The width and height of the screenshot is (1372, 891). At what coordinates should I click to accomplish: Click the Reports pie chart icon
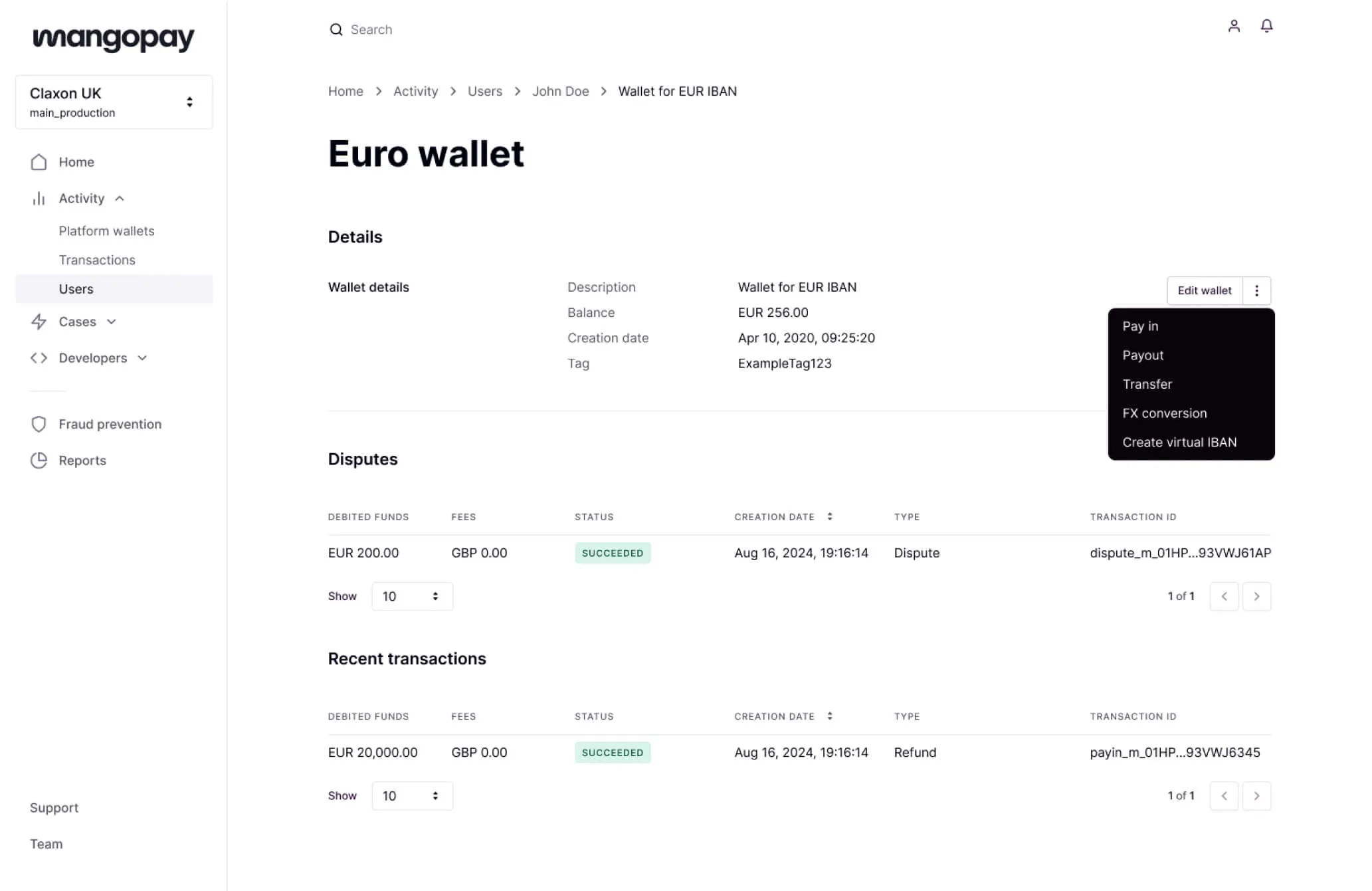click(x=39, y=460)
